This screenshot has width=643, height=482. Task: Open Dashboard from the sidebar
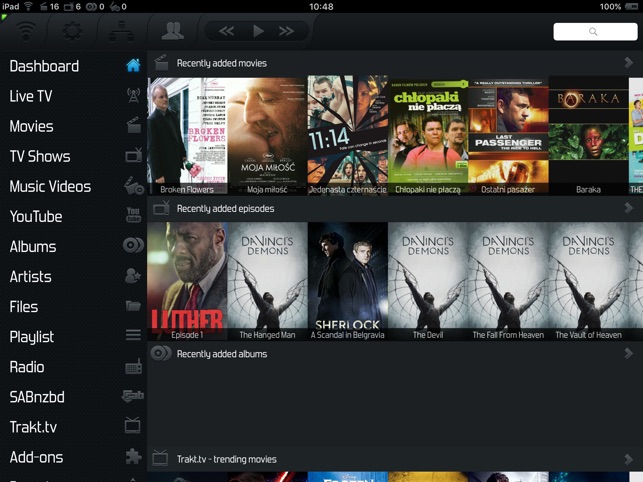tap(44, 66)
